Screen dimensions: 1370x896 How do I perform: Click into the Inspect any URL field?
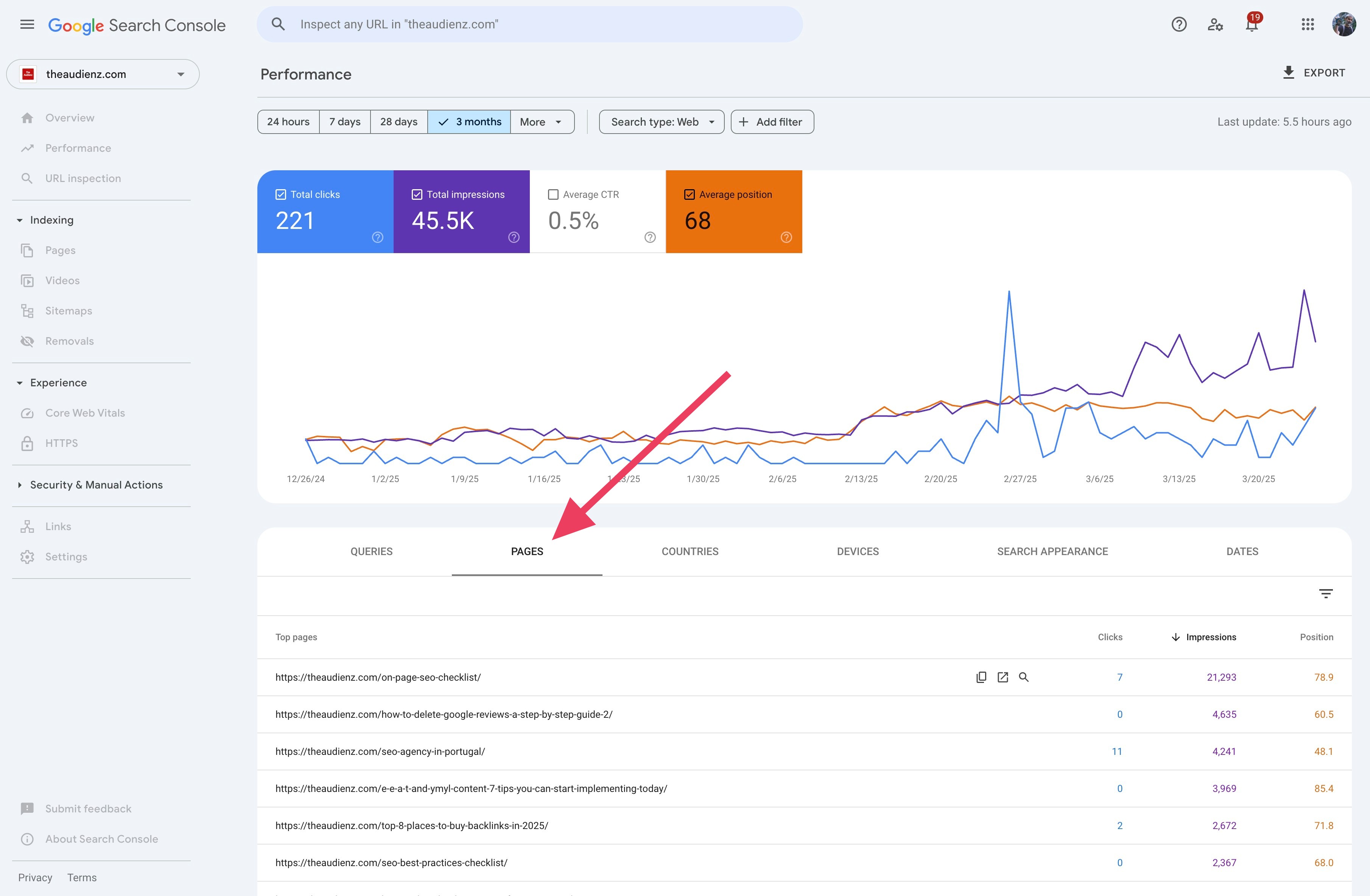pos(529,24)
